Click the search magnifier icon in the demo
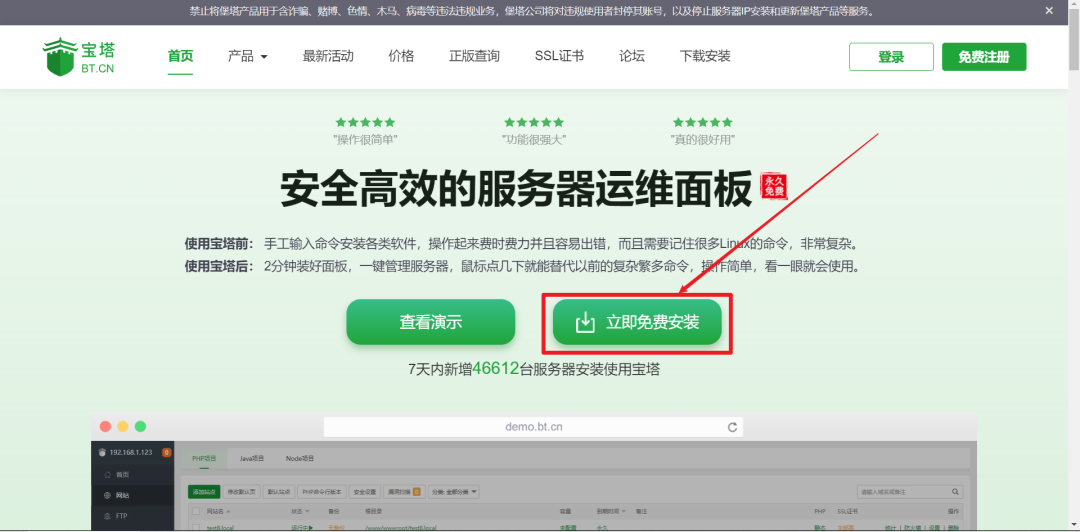This screenshot has width=1080, height=532. click(956, 492)
